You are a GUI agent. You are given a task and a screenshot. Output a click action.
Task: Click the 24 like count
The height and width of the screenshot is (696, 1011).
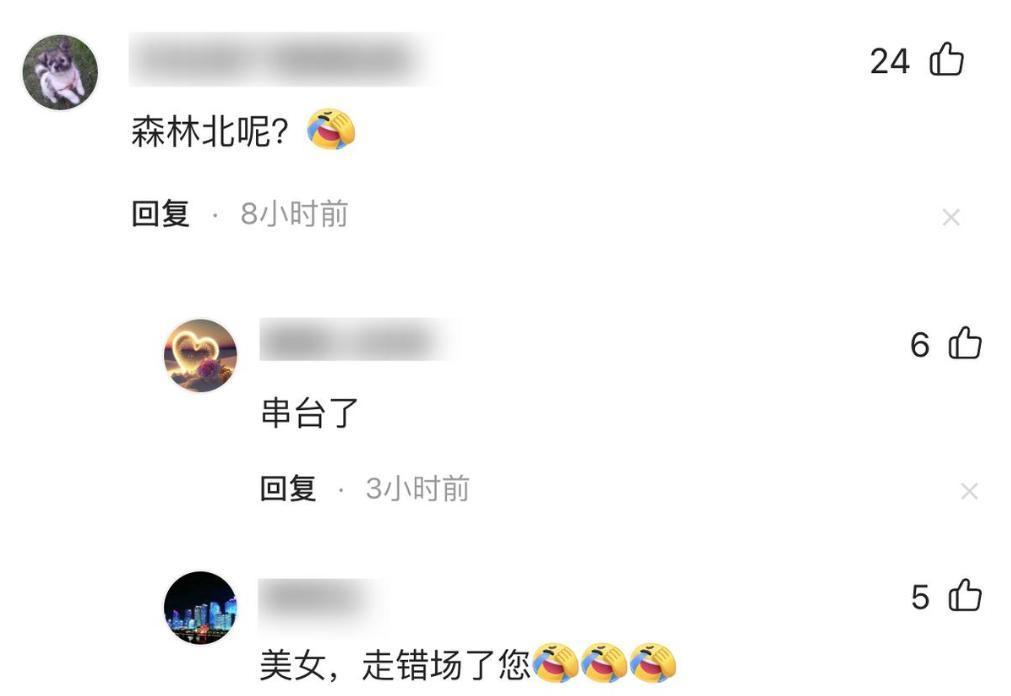tap(889, 61)
